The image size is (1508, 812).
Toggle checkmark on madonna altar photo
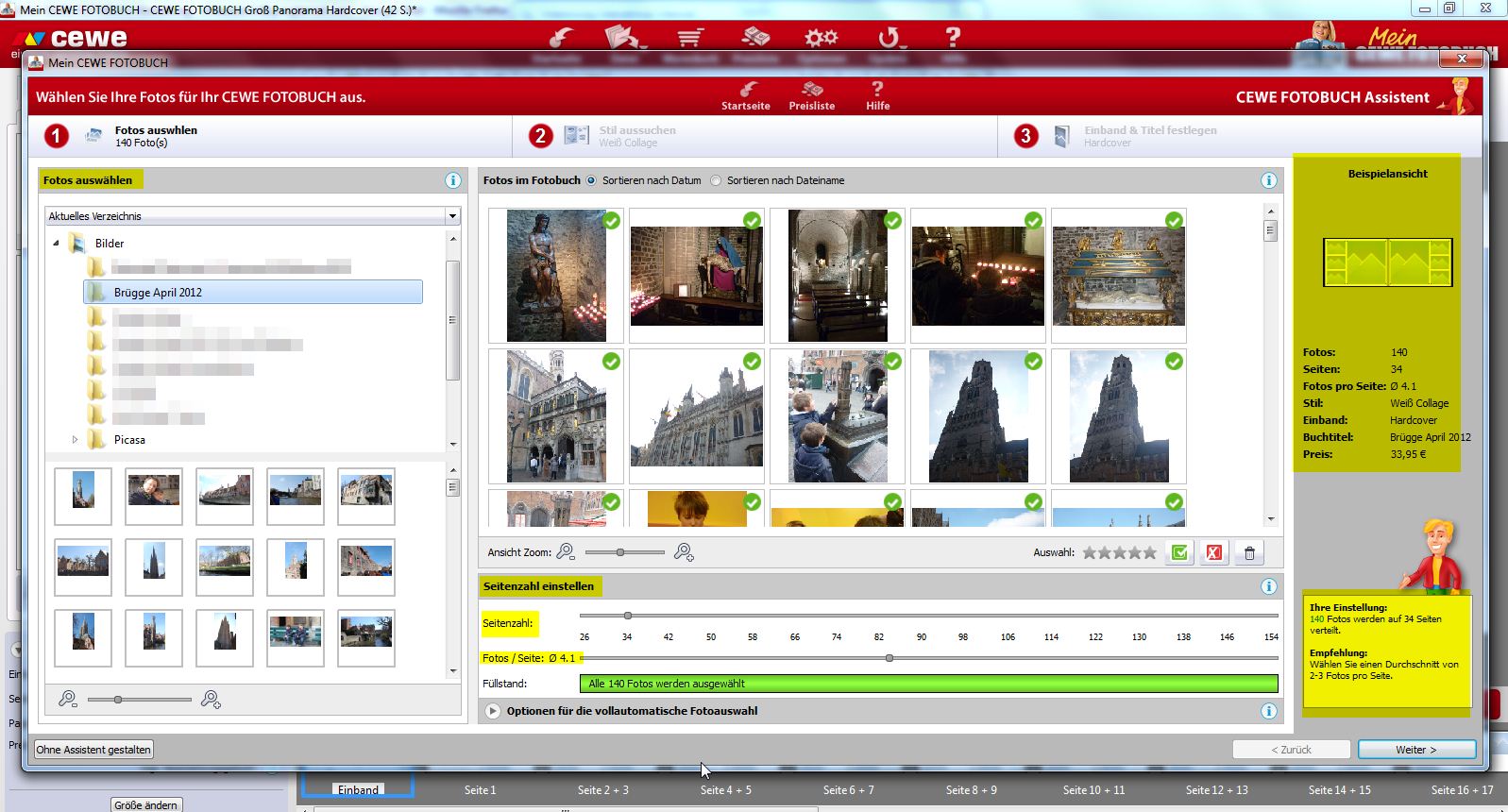point(752,221)
